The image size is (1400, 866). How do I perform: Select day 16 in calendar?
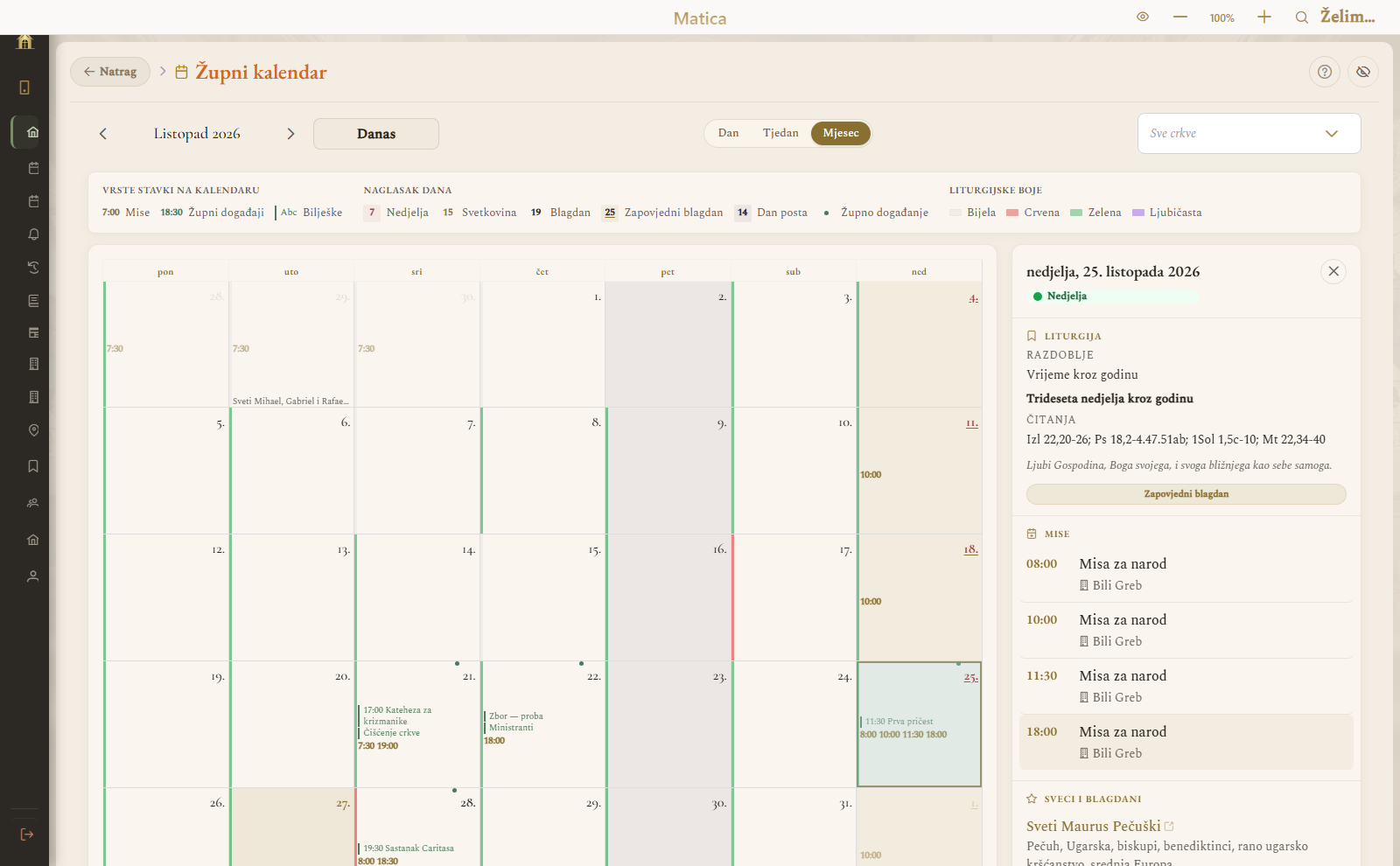click(669, 597)
